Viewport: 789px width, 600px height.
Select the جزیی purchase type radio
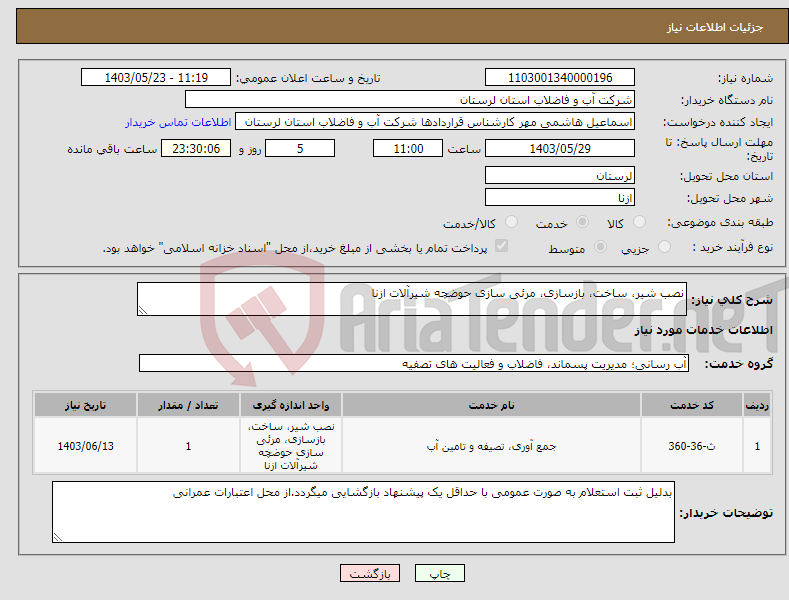point(664,247)
